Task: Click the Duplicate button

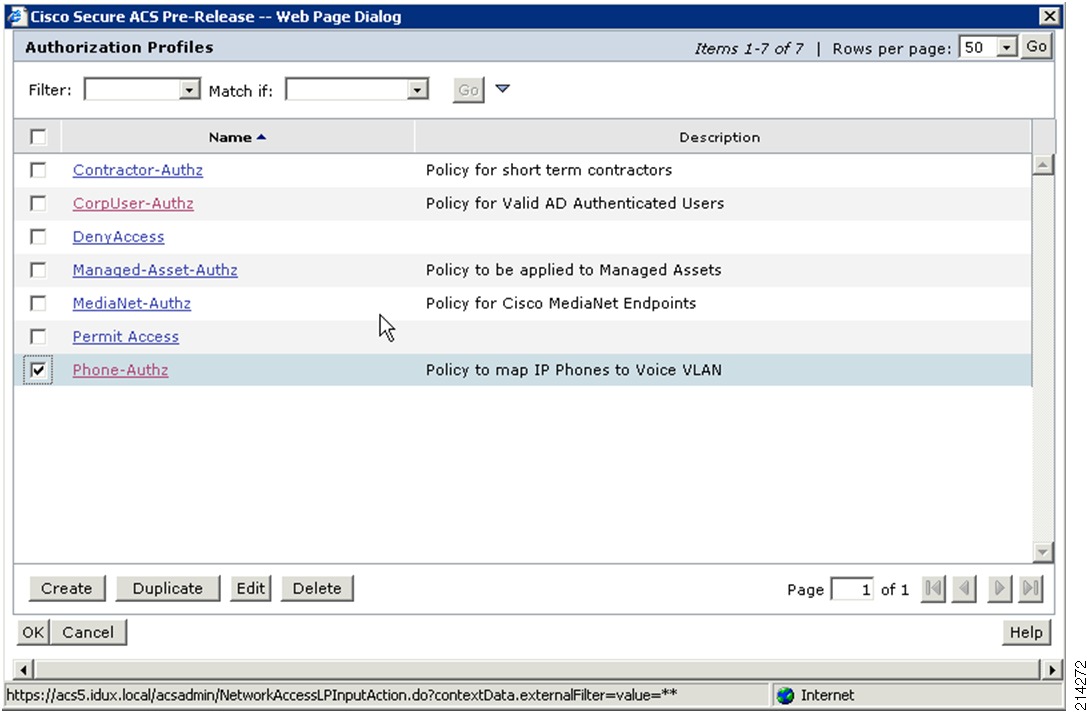Action: [168, 588]
